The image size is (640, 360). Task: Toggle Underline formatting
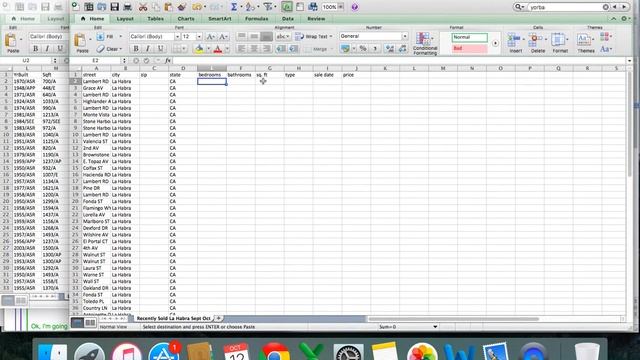160,49
